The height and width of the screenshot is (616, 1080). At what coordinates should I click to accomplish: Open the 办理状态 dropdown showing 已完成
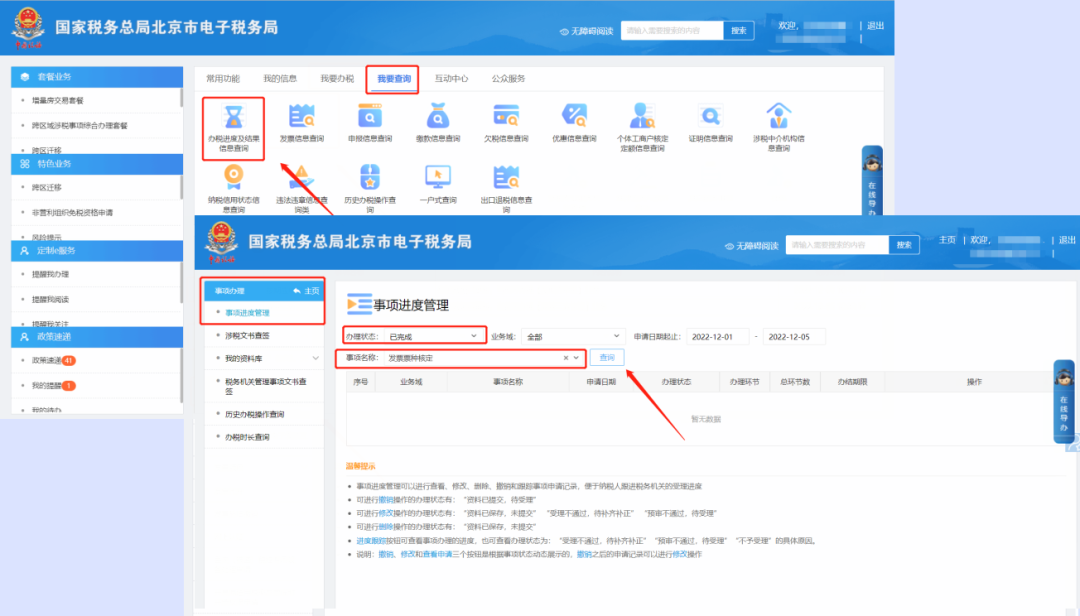[434, 336]
